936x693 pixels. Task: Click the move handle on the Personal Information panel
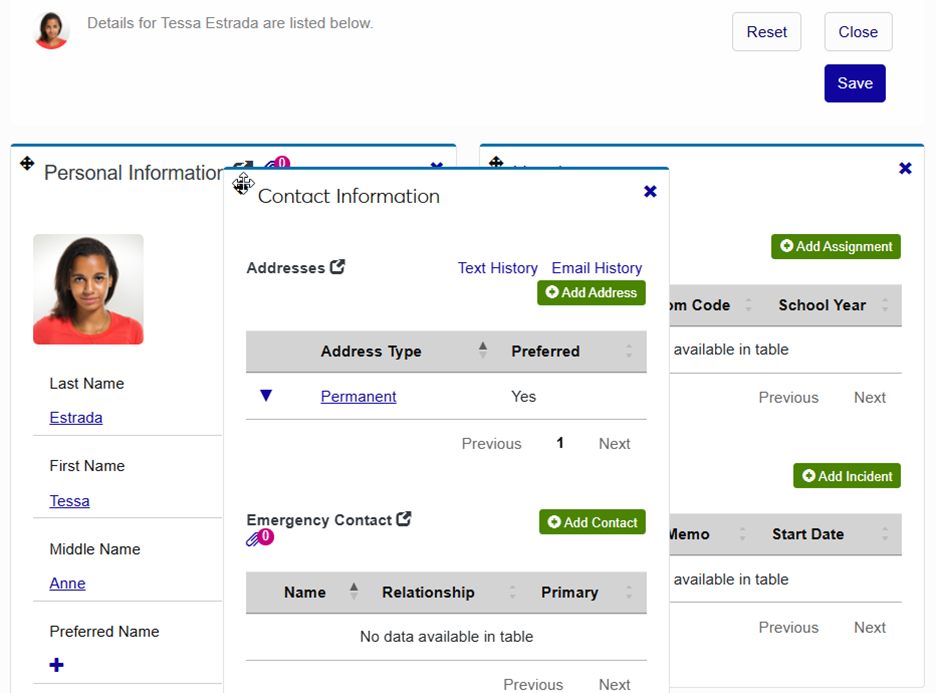[x=27, y=163]
